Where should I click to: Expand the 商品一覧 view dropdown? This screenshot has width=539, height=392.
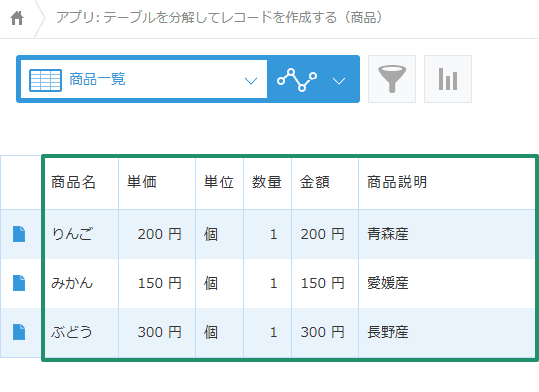[251, 81]
